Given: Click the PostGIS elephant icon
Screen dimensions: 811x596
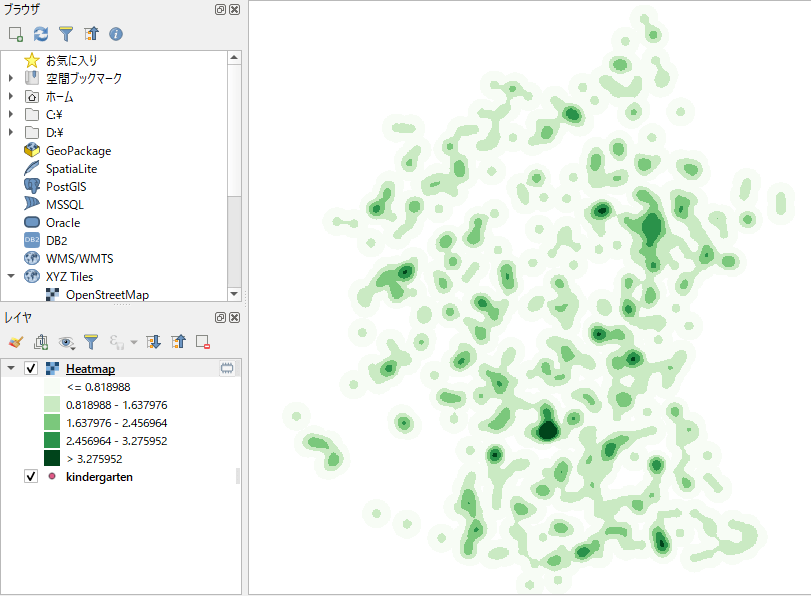Looking at the screenshot, I should tap(32, 186).
